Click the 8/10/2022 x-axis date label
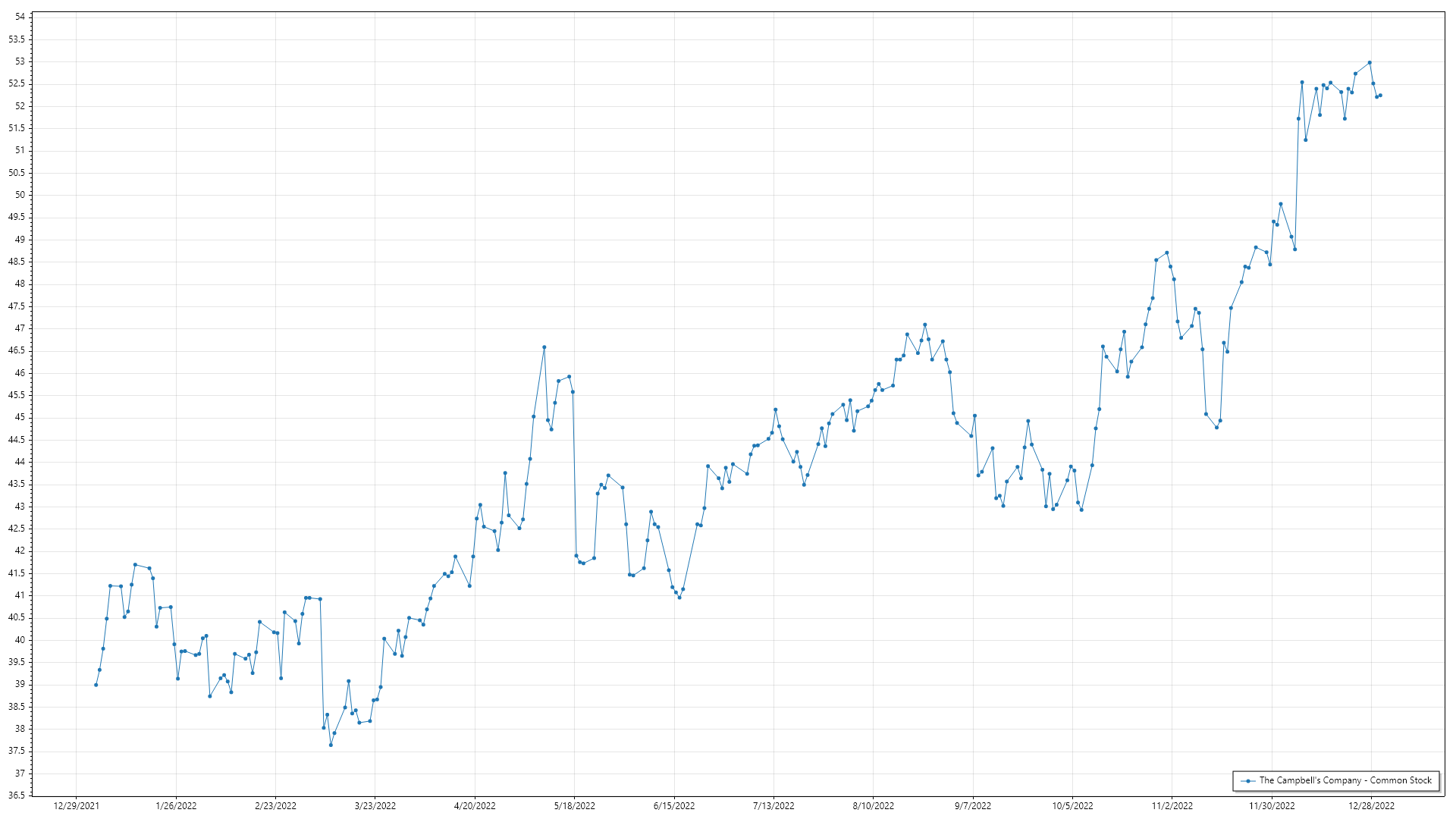1456x819 pixels. pos(874,806)
